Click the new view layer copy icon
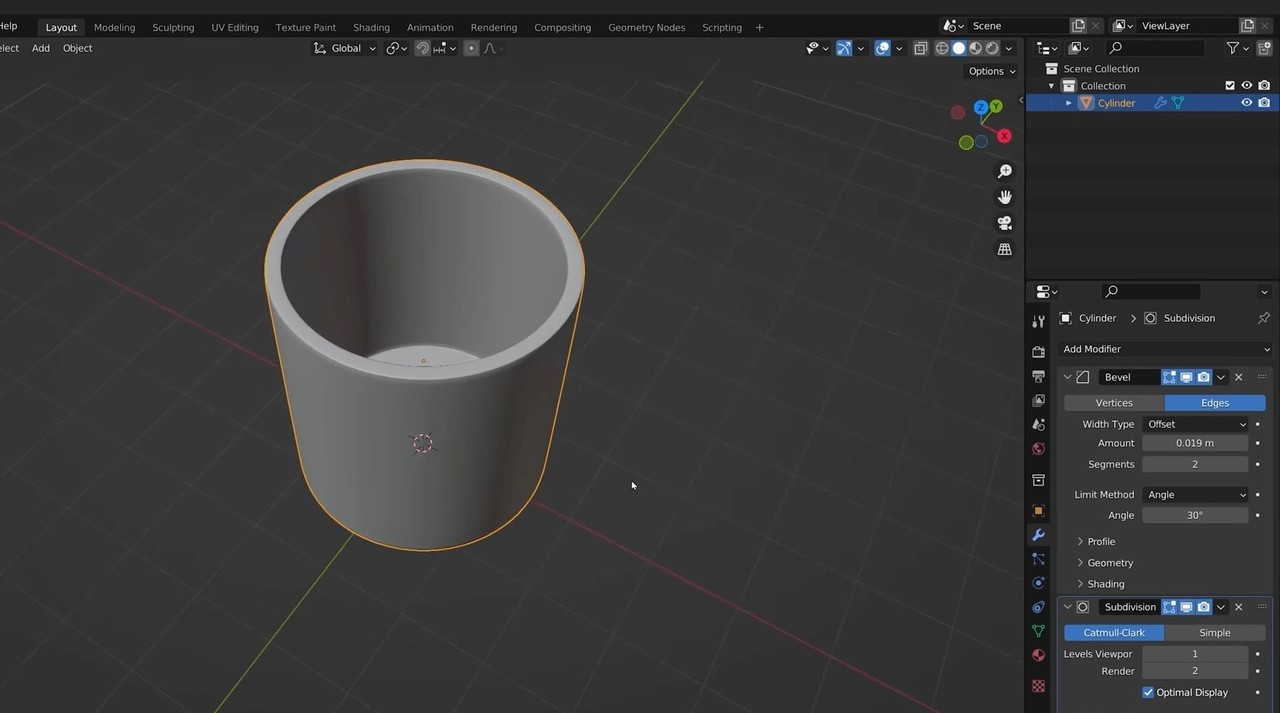 (x=1247, y=26)
